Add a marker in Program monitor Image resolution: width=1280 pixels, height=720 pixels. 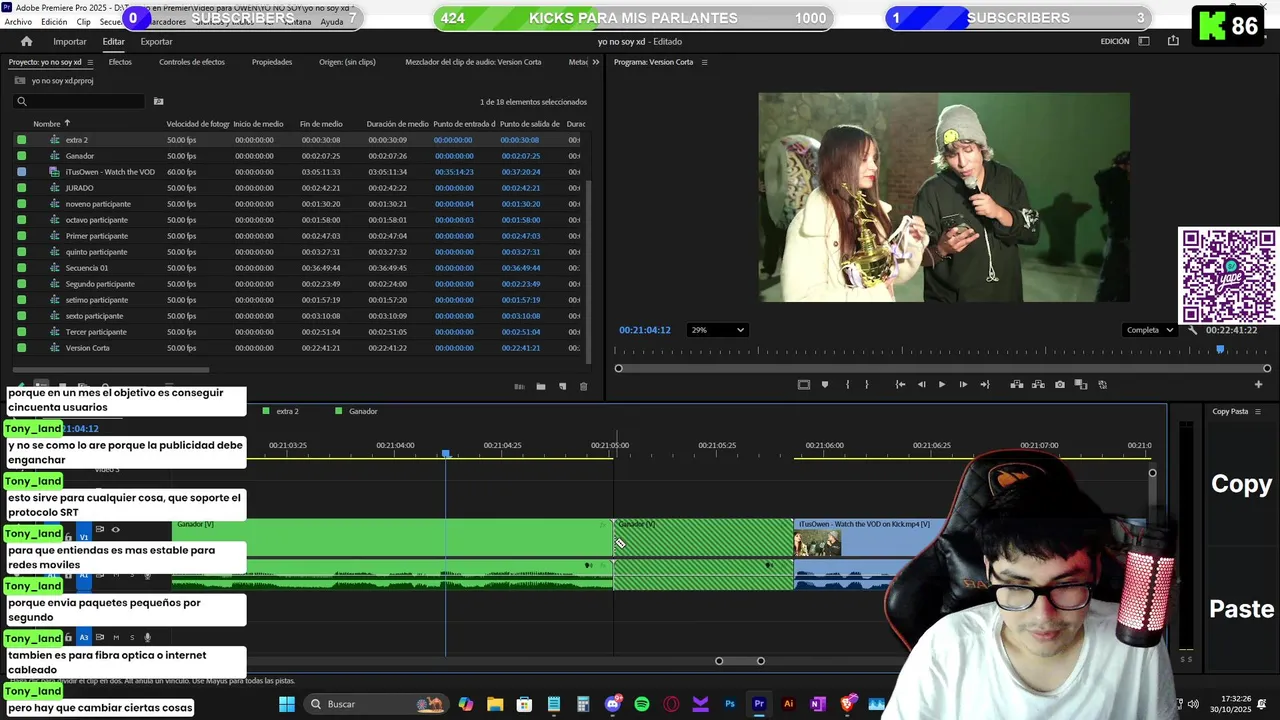coord(825,384)
